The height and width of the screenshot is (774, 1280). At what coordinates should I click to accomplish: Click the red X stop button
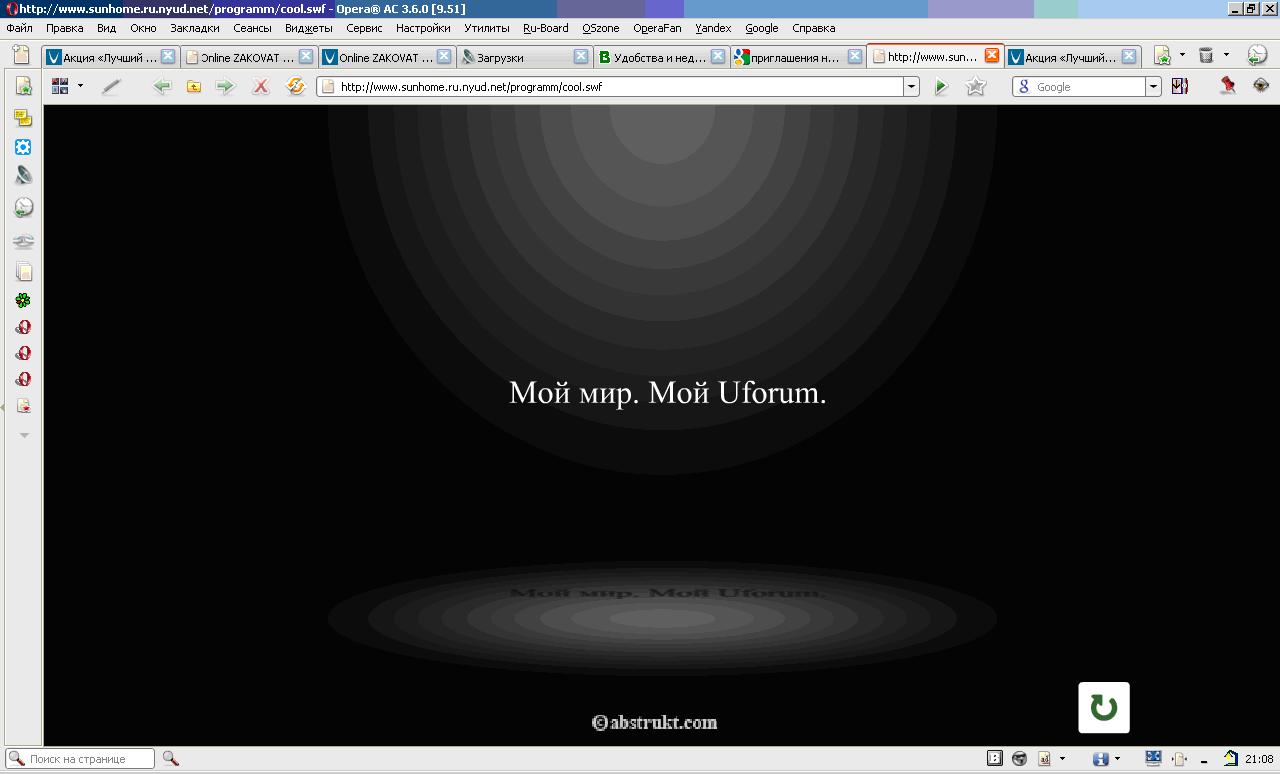point(261,86)
